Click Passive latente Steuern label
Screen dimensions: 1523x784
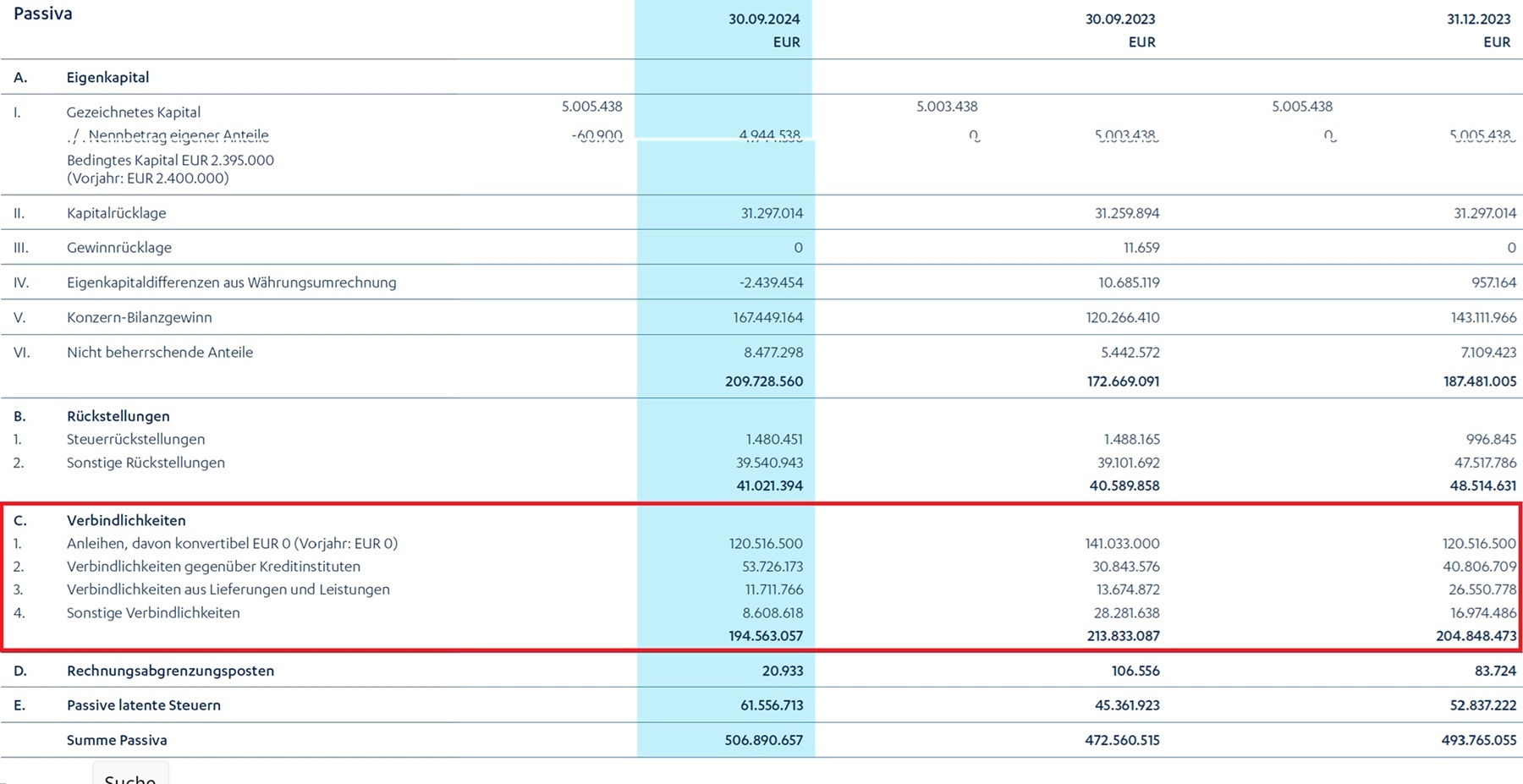point(144,705)
